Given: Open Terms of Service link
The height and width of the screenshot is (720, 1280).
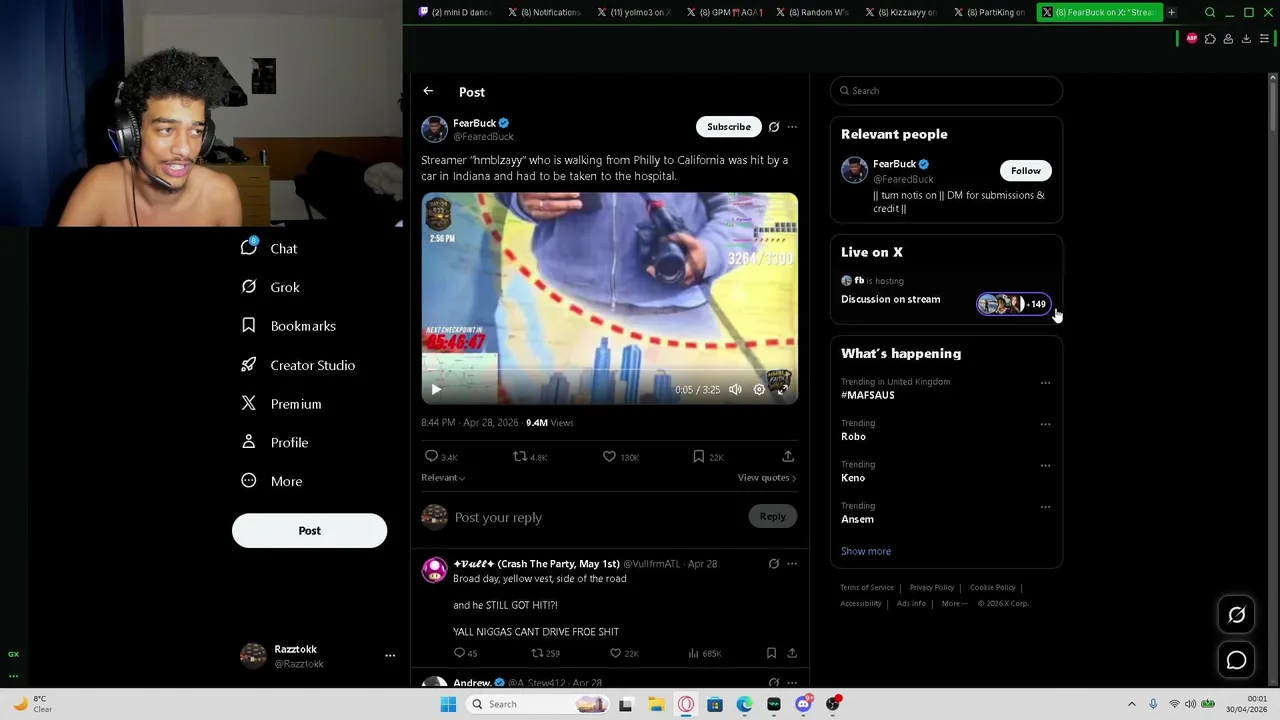Looking at the screenshot, I should pos(867,587).
